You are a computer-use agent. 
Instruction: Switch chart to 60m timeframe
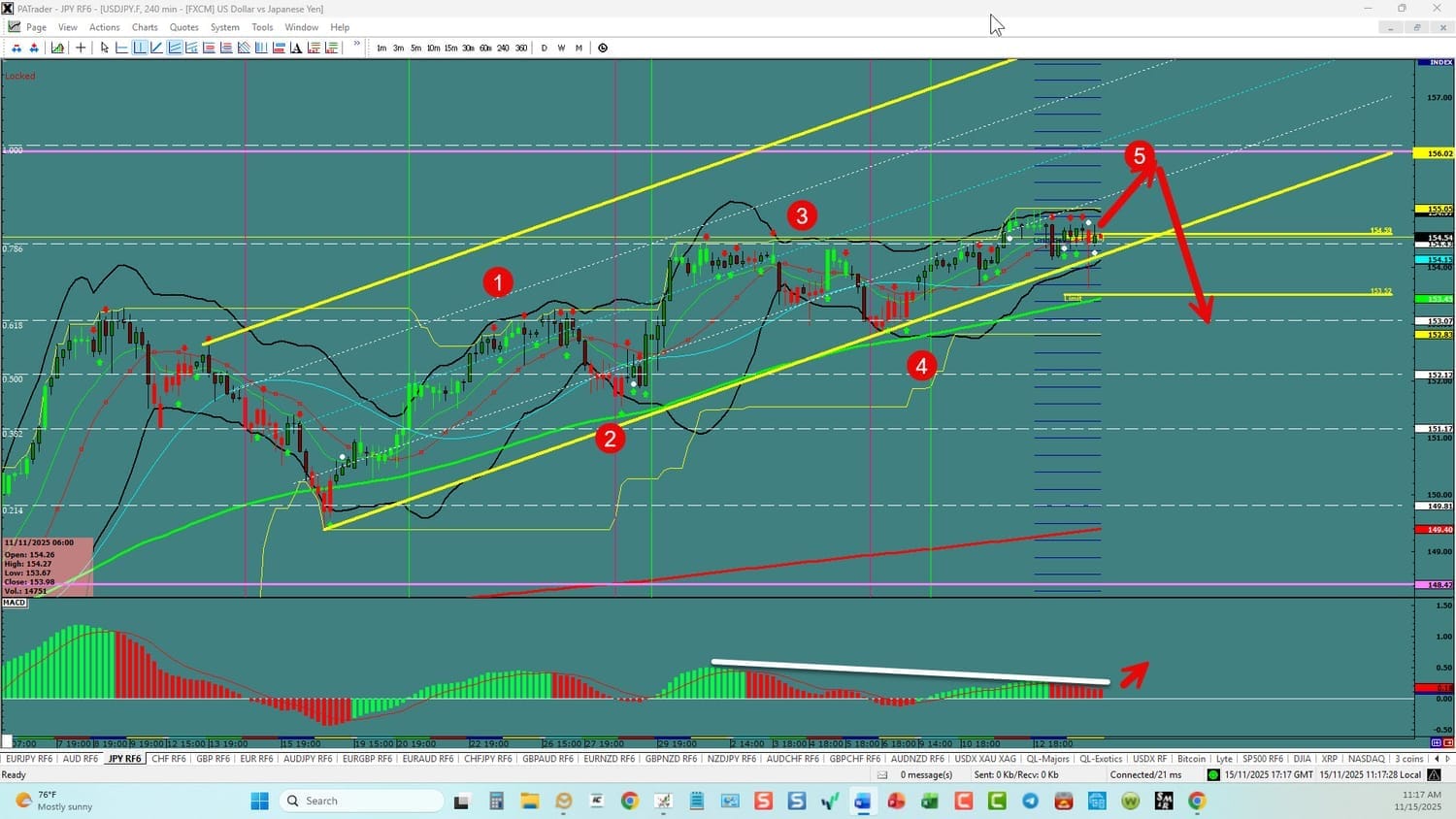coord(485,48)
